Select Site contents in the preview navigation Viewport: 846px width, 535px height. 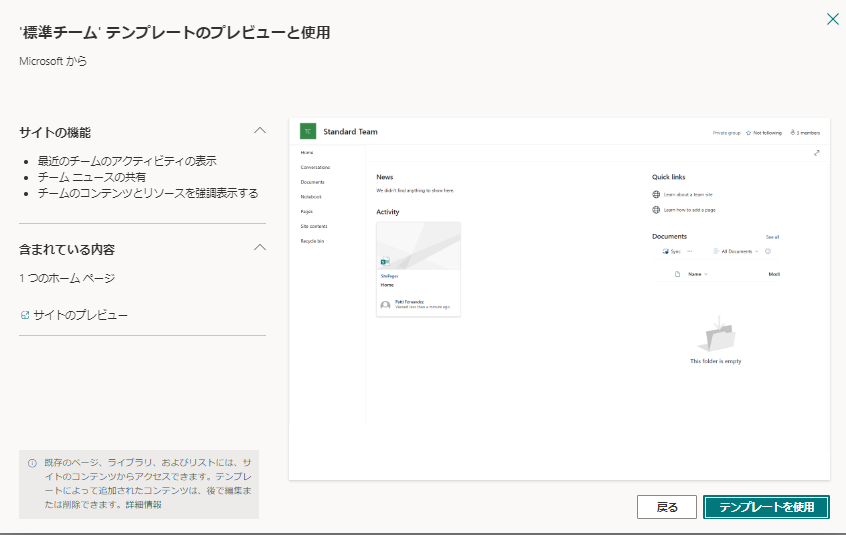point(314,226)
